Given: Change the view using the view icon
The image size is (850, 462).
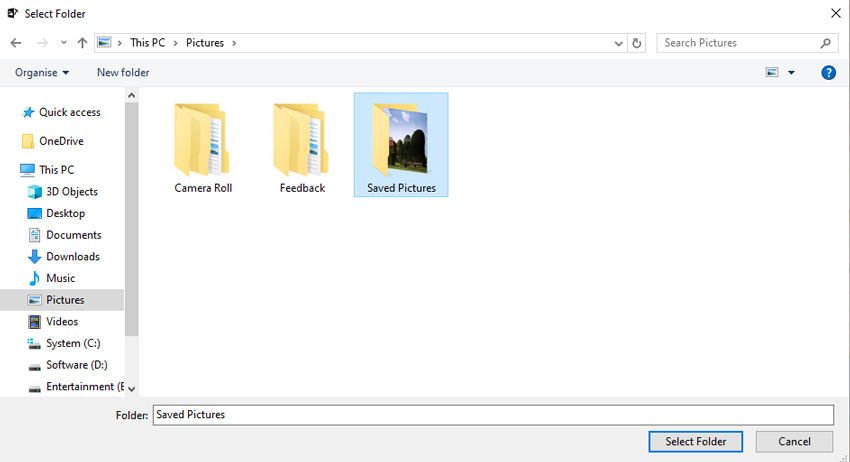Looking at the screenshot, I should pyautogui.click(x=772, y=73).
